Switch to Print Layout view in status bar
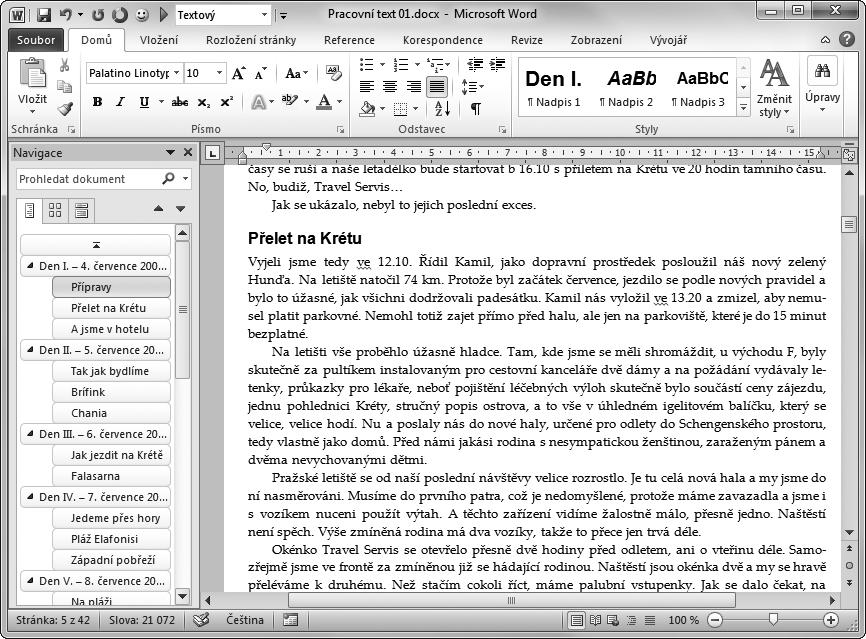The image size is (866, 639). [577, 620]
